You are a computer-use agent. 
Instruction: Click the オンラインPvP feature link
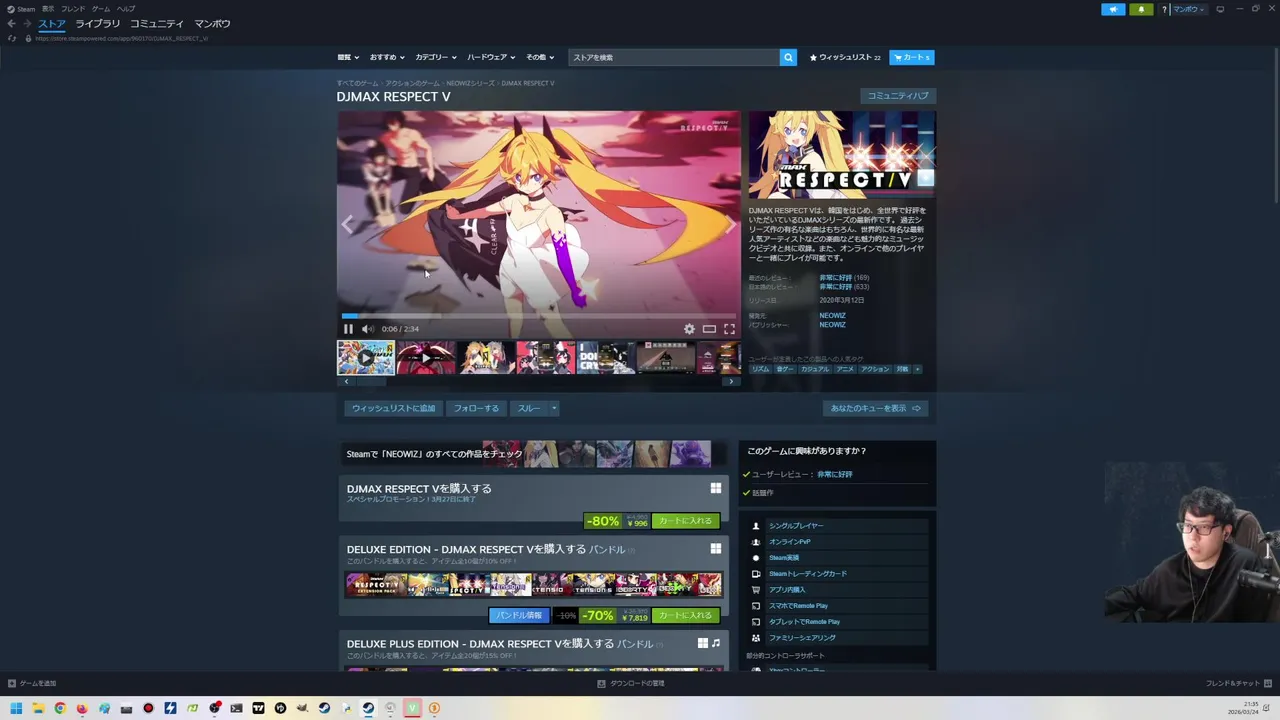(789, 542)
